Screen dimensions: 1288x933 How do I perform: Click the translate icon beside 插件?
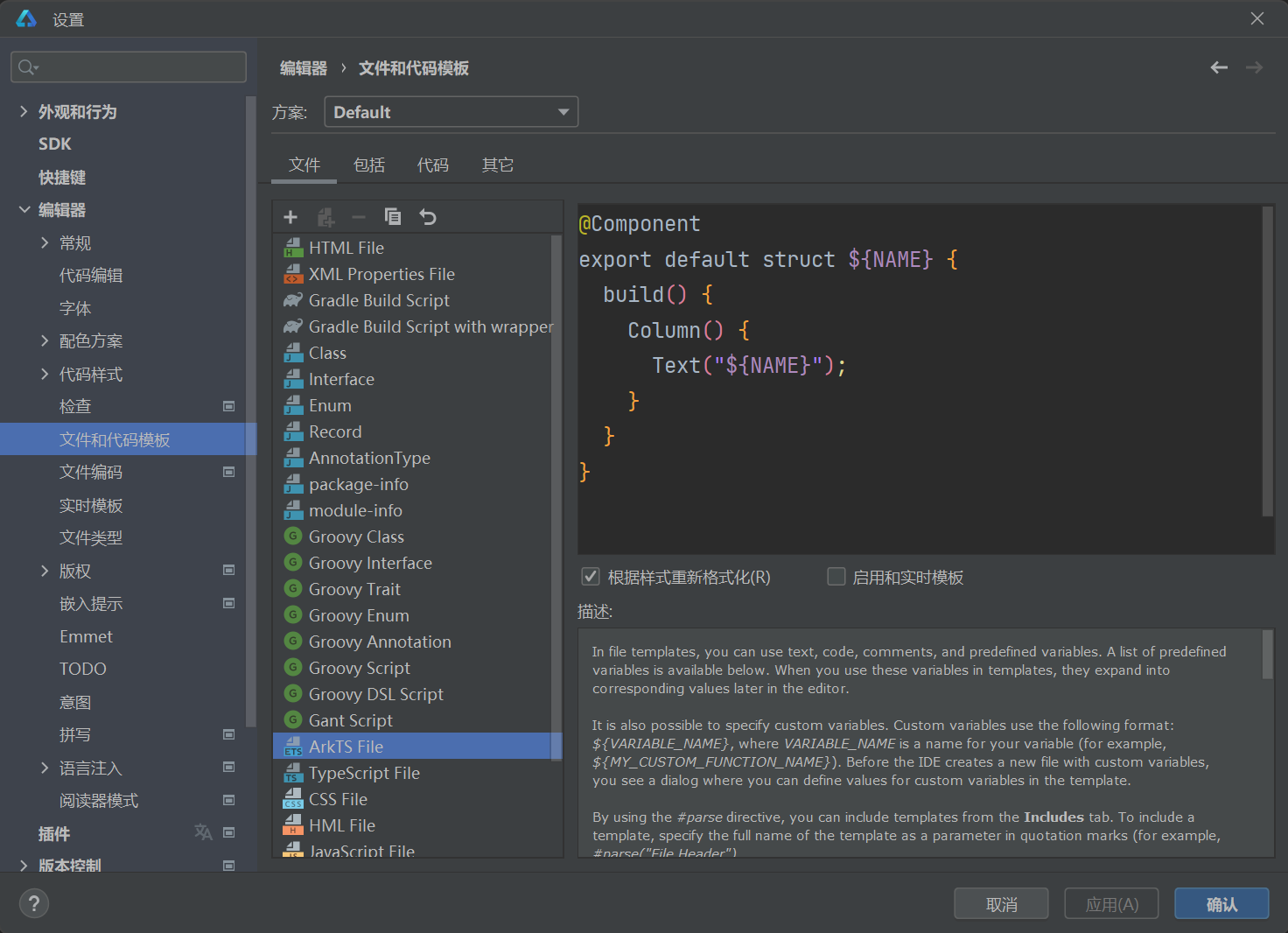click(203, 832)
